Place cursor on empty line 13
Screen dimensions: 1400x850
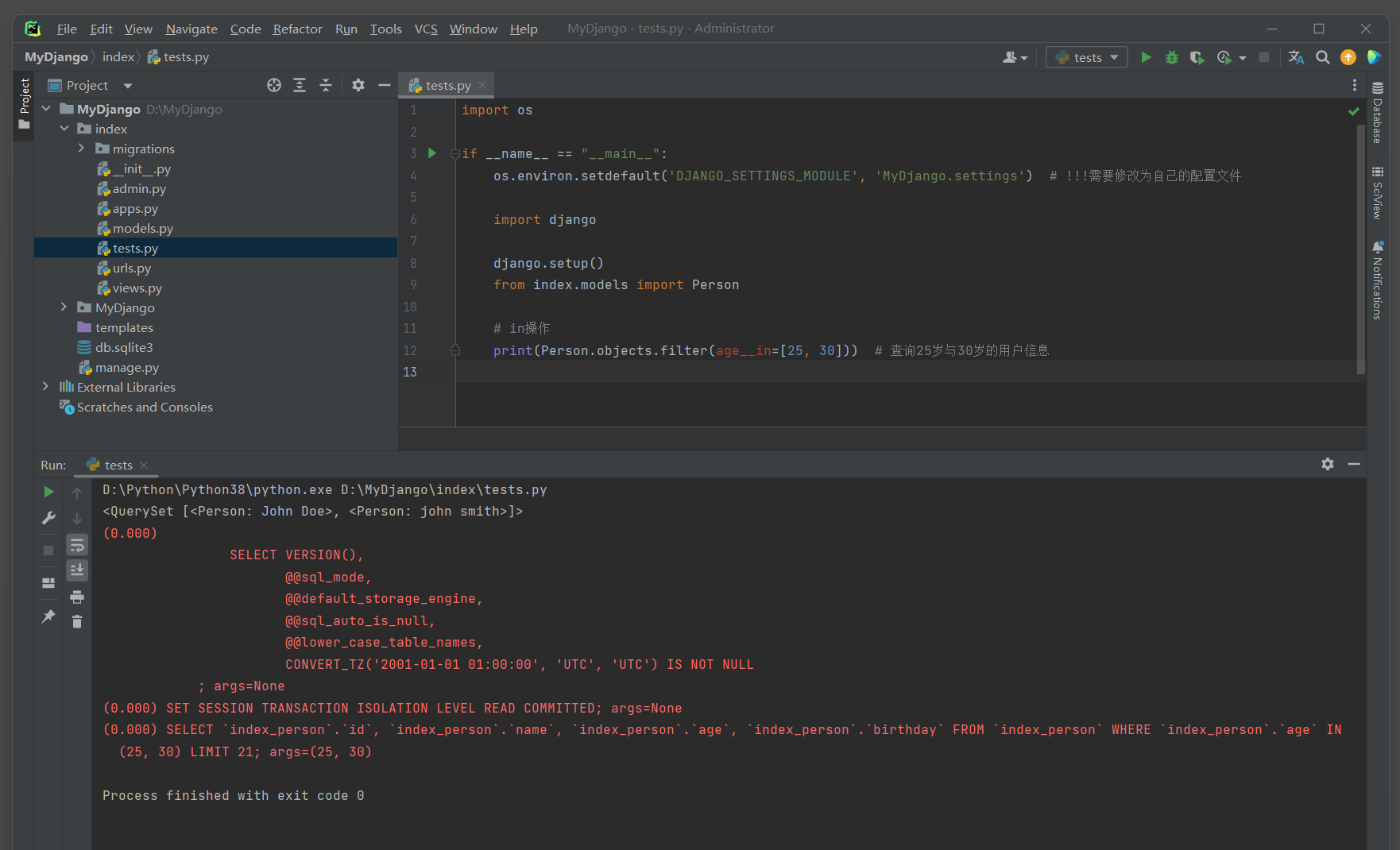(x=906, y=372)
